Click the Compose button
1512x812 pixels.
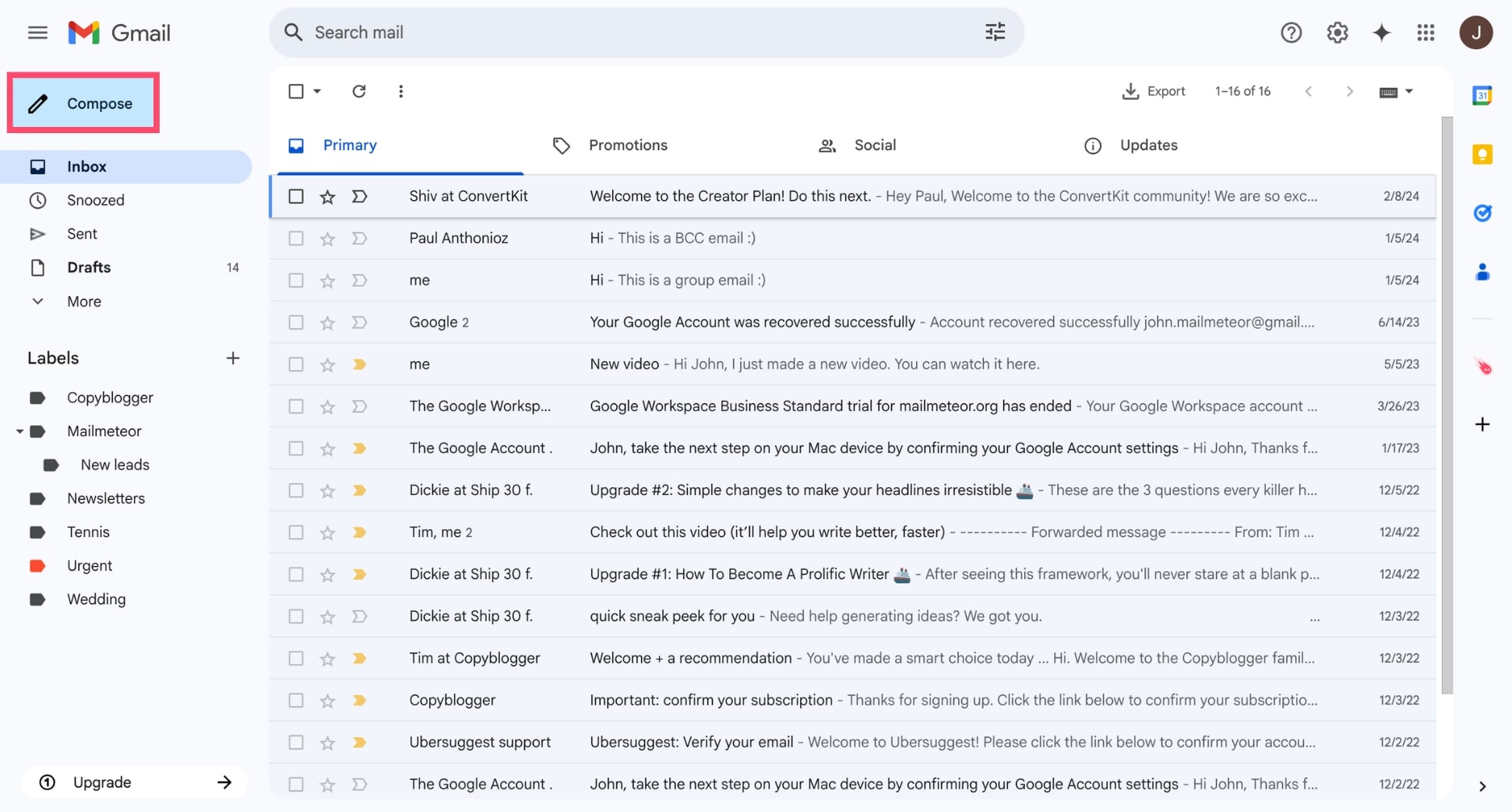tap(83, 103)
